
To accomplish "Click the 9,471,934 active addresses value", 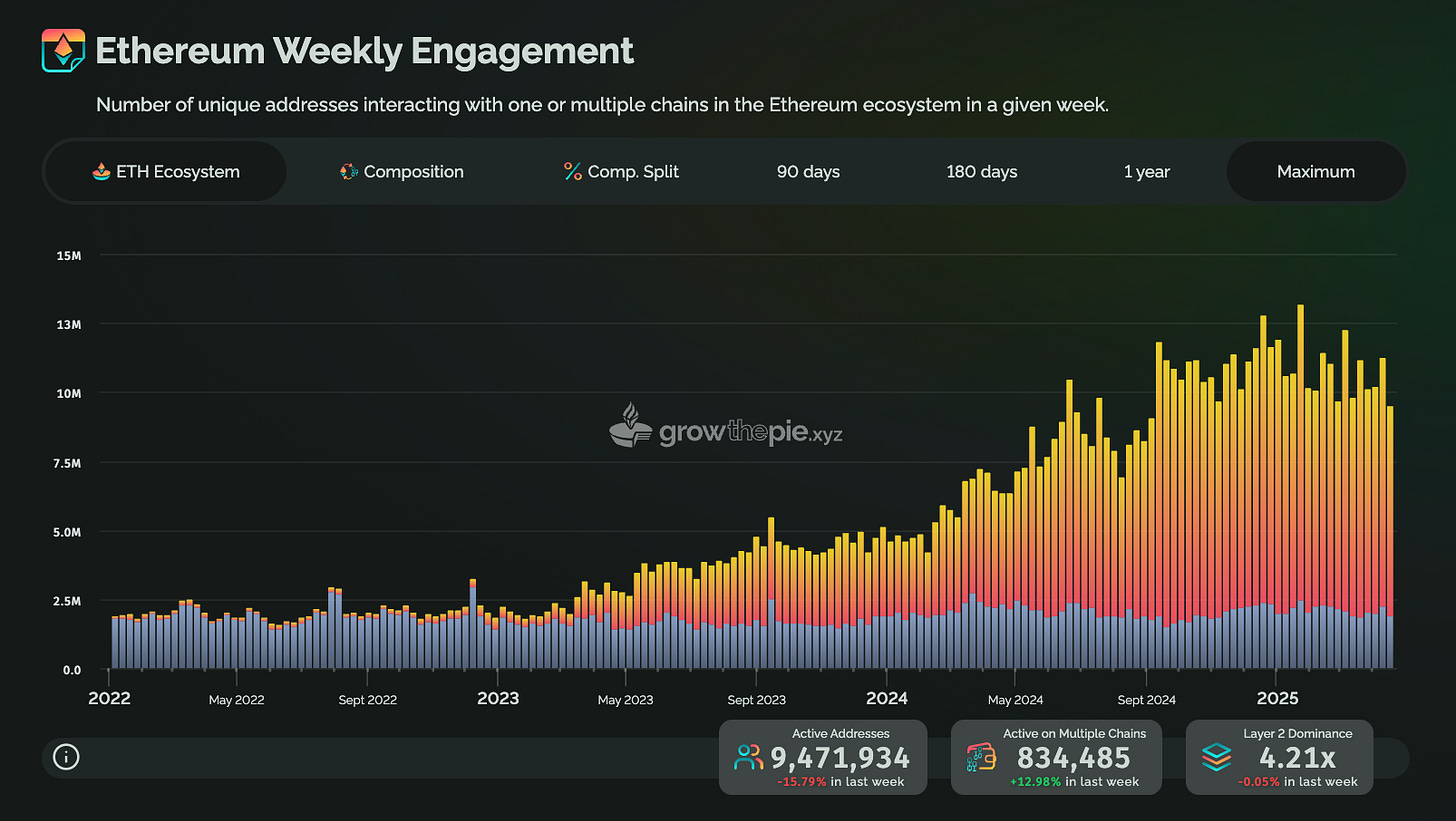I will (840, 757).
